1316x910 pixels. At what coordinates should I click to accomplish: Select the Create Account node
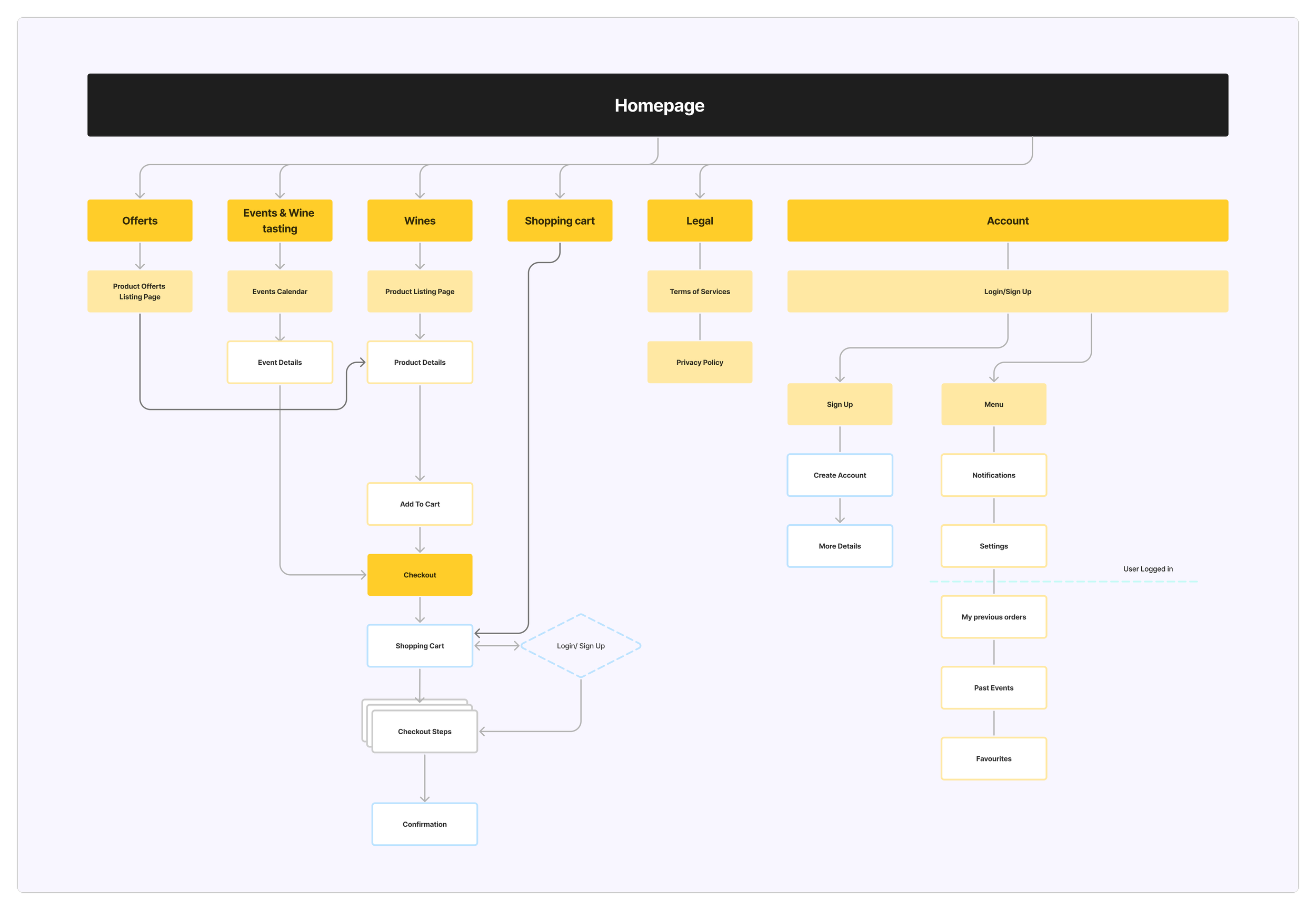pyautogui.click(x=839, y=476)
